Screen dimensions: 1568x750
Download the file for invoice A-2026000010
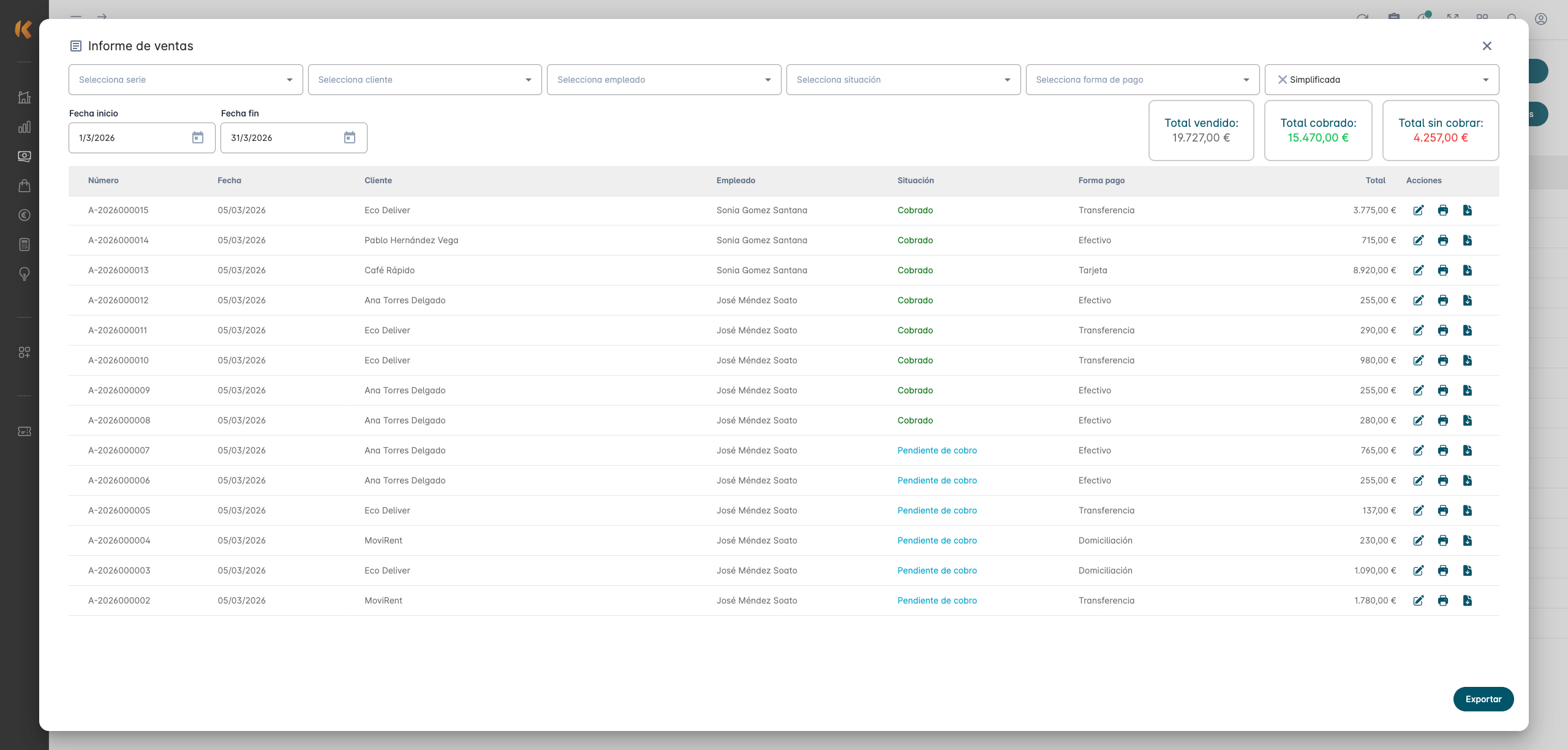coord(1468,360)
